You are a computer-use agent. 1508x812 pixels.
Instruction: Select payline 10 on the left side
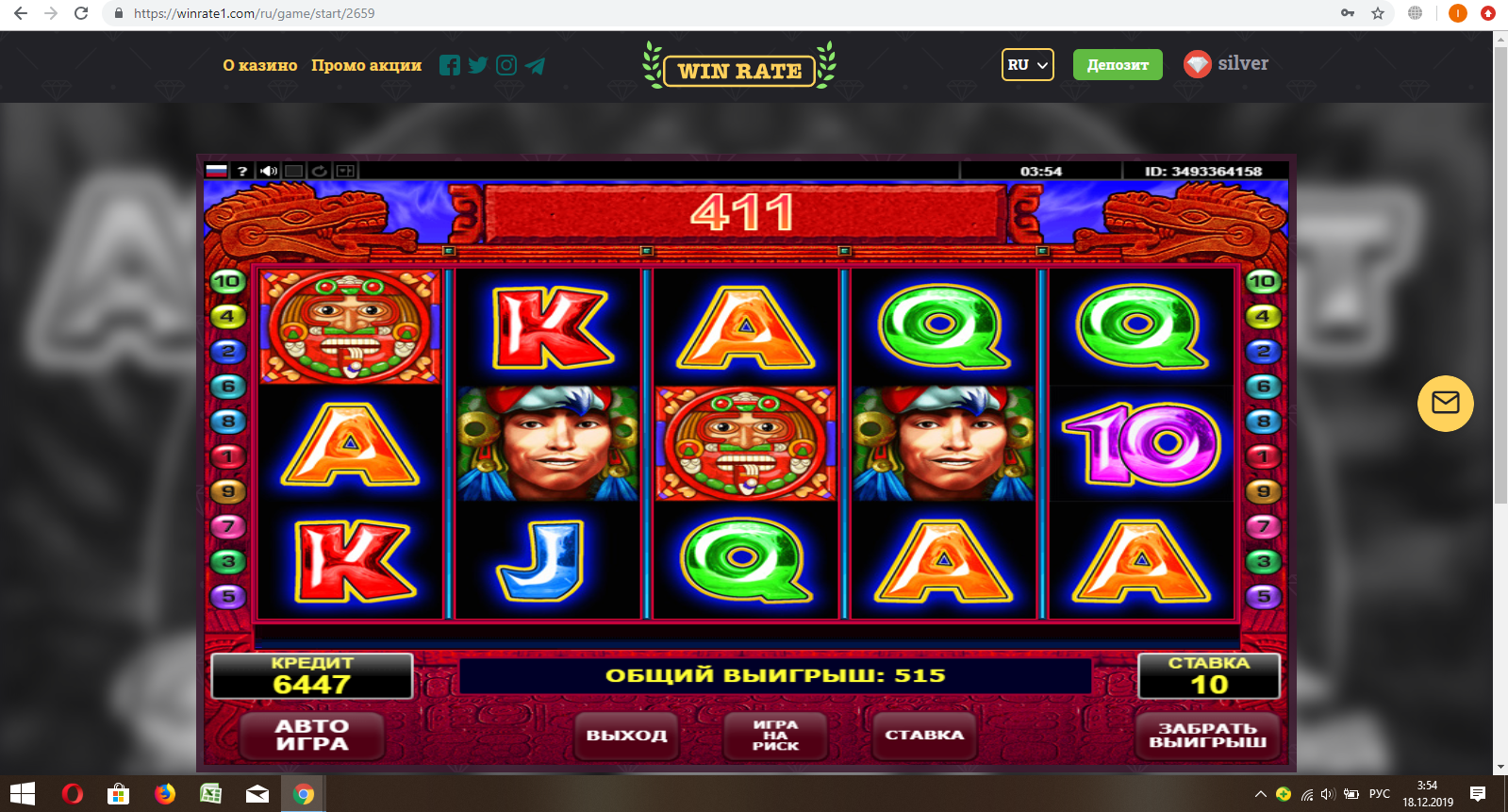[x=227, y=281]
